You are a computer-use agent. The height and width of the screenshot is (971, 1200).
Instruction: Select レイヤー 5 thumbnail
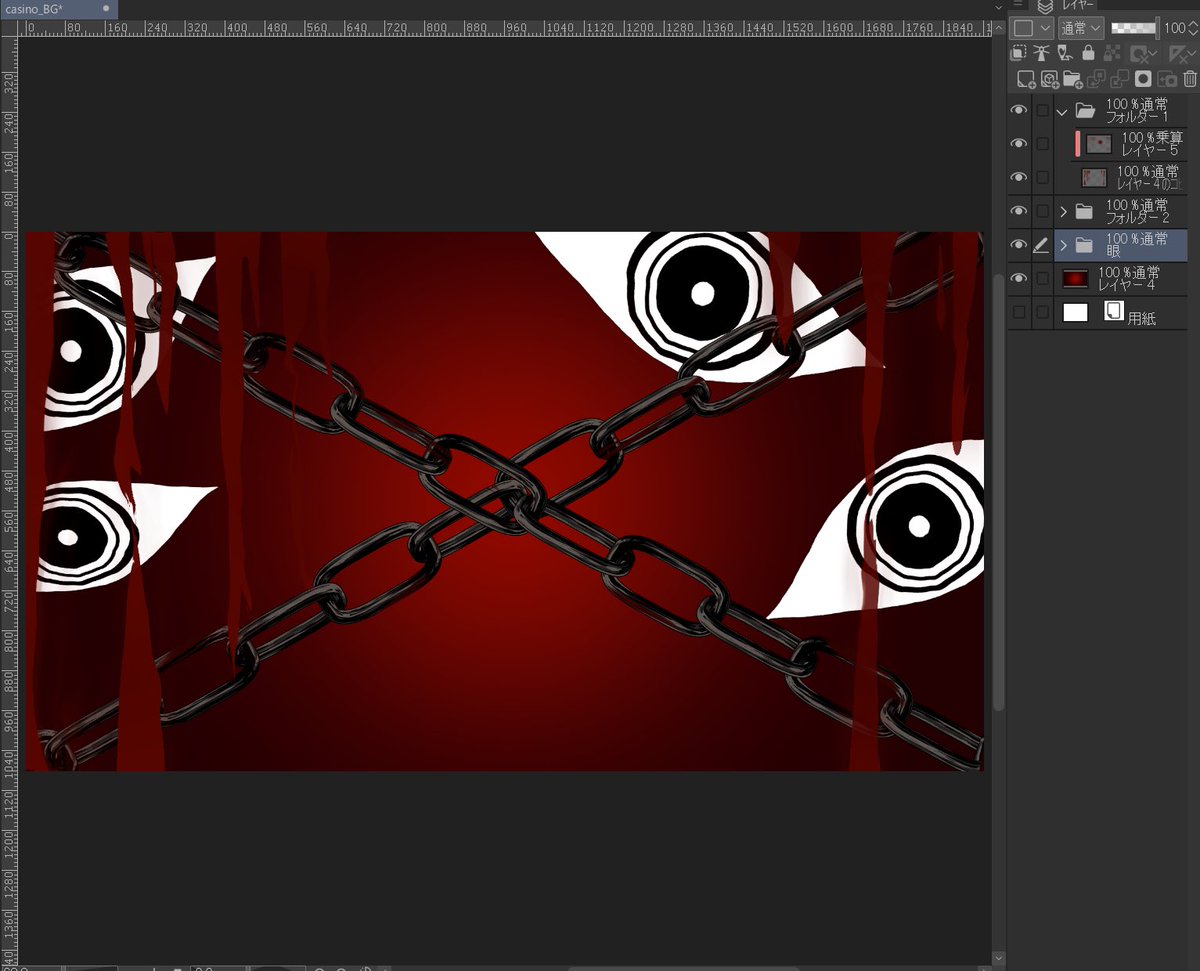1099,144
